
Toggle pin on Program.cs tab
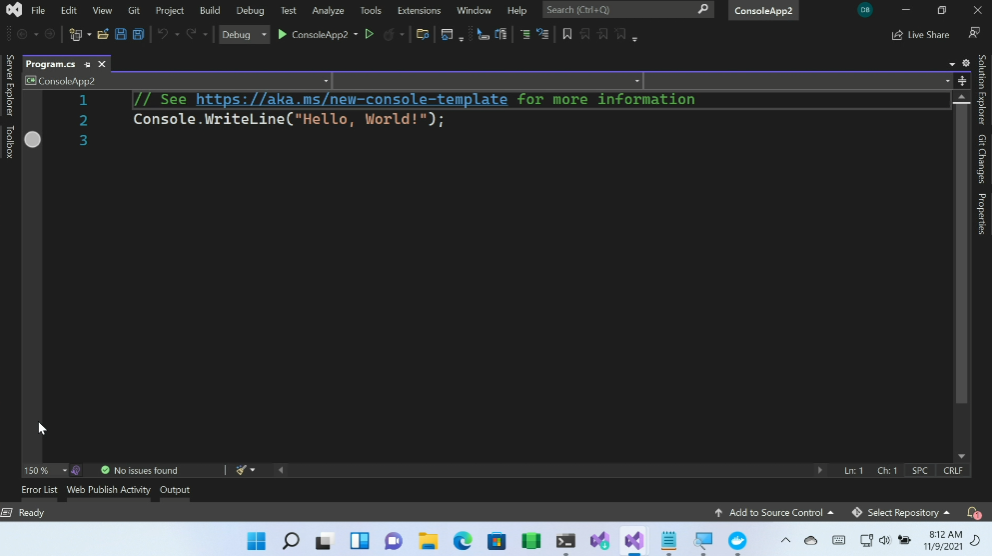87,64
